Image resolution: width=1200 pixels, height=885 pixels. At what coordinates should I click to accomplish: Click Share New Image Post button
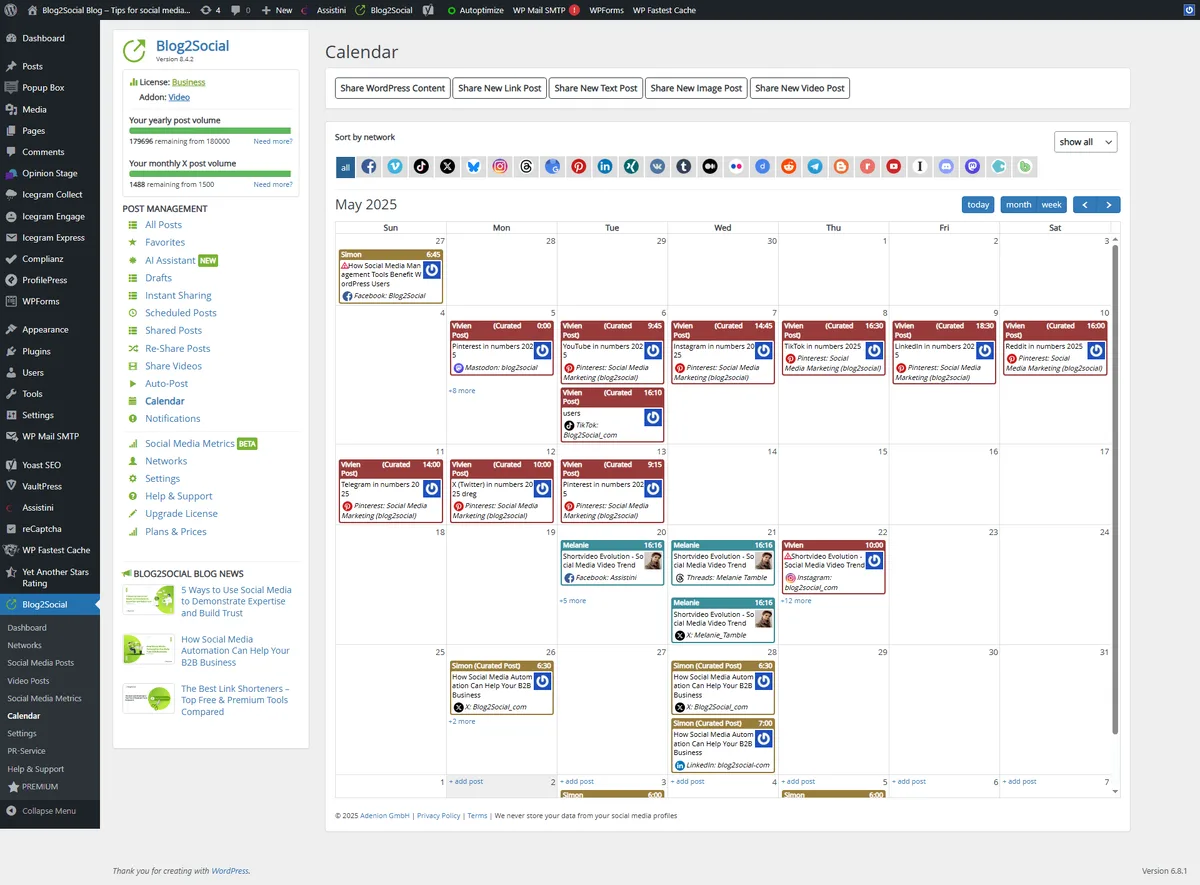696,88
